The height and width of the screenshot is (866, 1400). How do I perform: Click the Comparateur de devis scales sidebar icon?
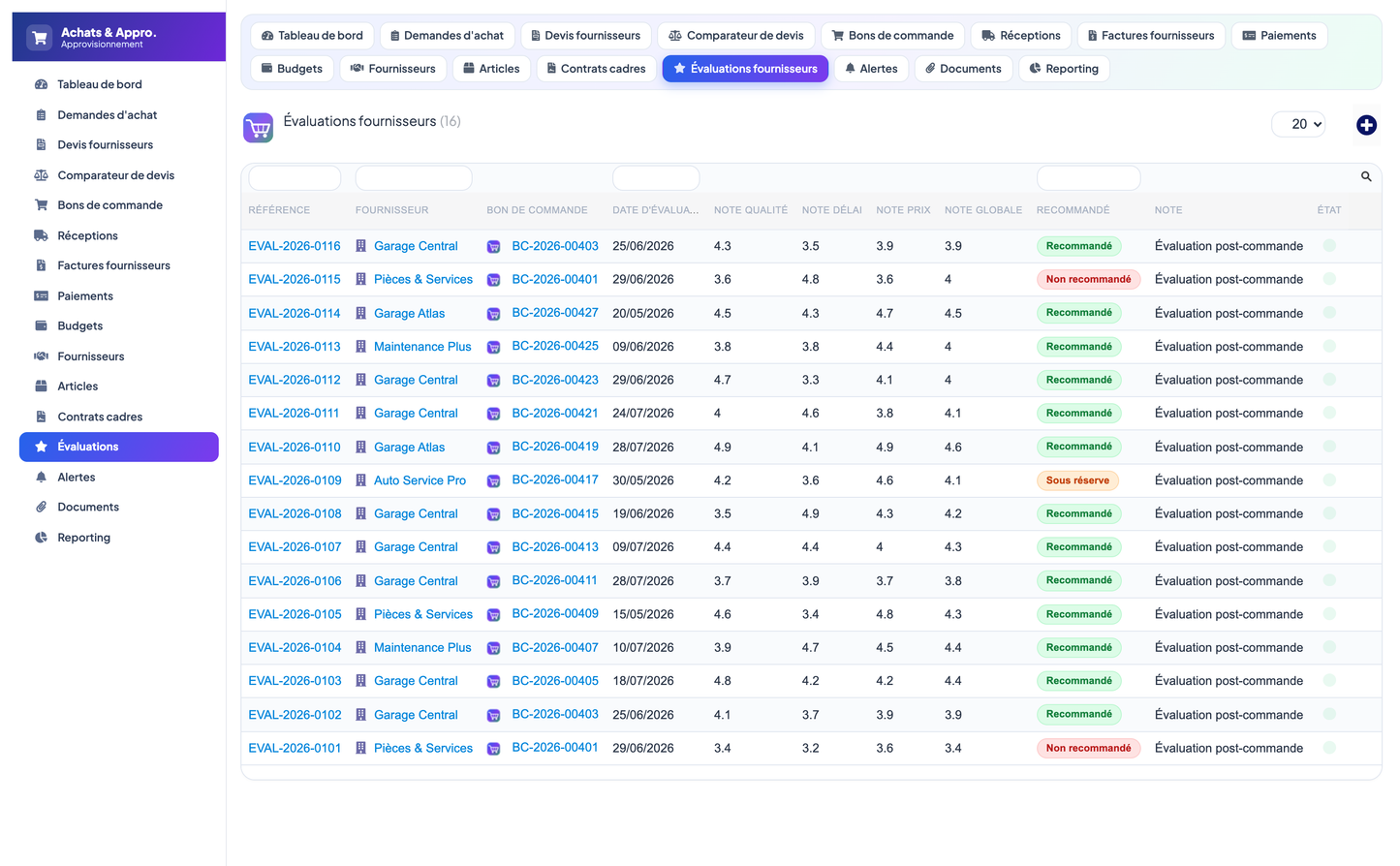pos(41,175)
